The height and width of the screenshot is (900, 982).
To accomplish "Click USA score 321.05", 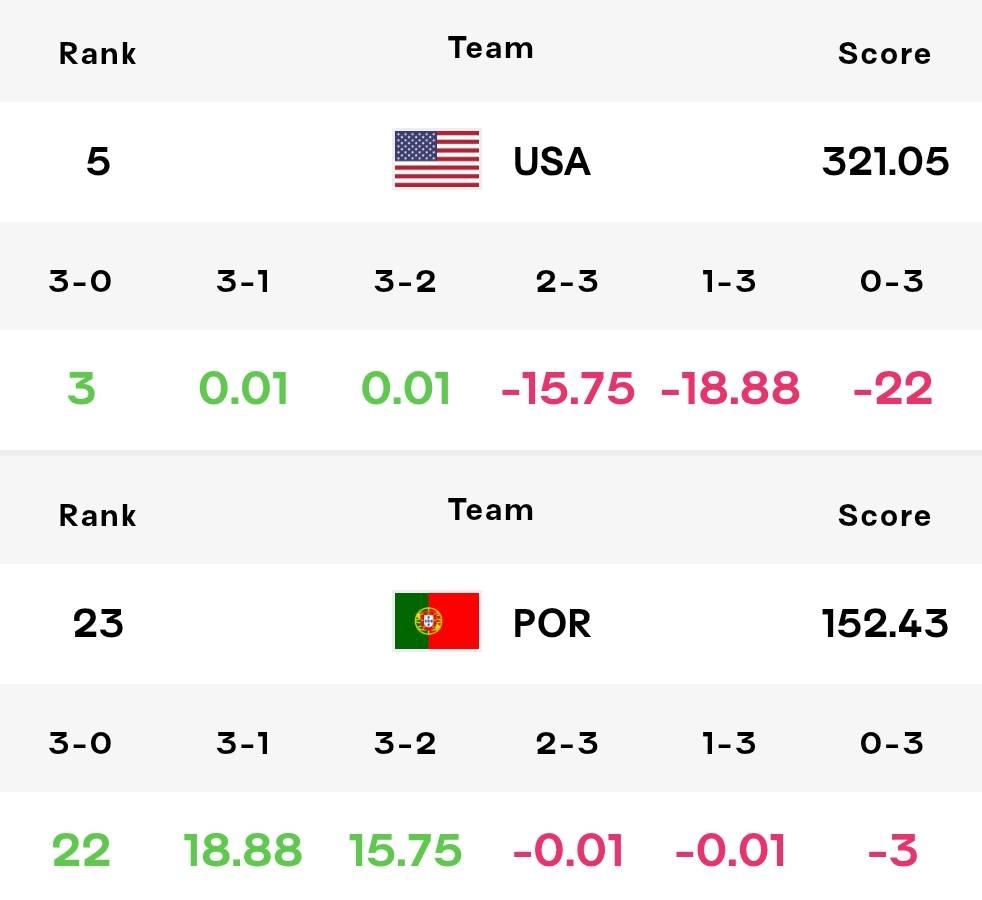I will [x=885, y=161].
